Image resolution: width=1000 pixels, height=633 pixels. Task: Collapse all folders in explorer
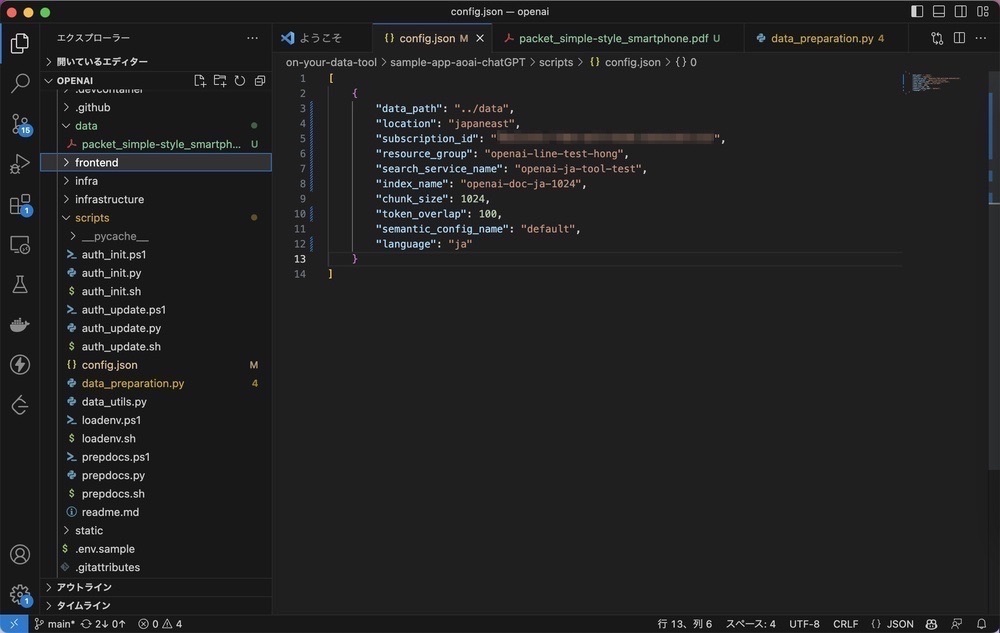tap(260, 81)
